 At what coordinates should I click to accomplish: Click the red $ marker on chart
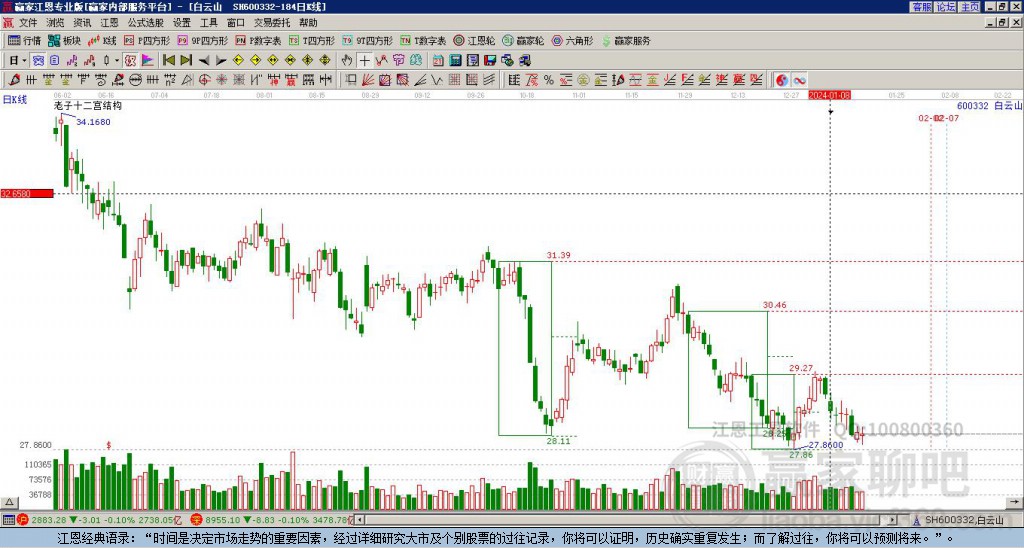tap(108, 445)
